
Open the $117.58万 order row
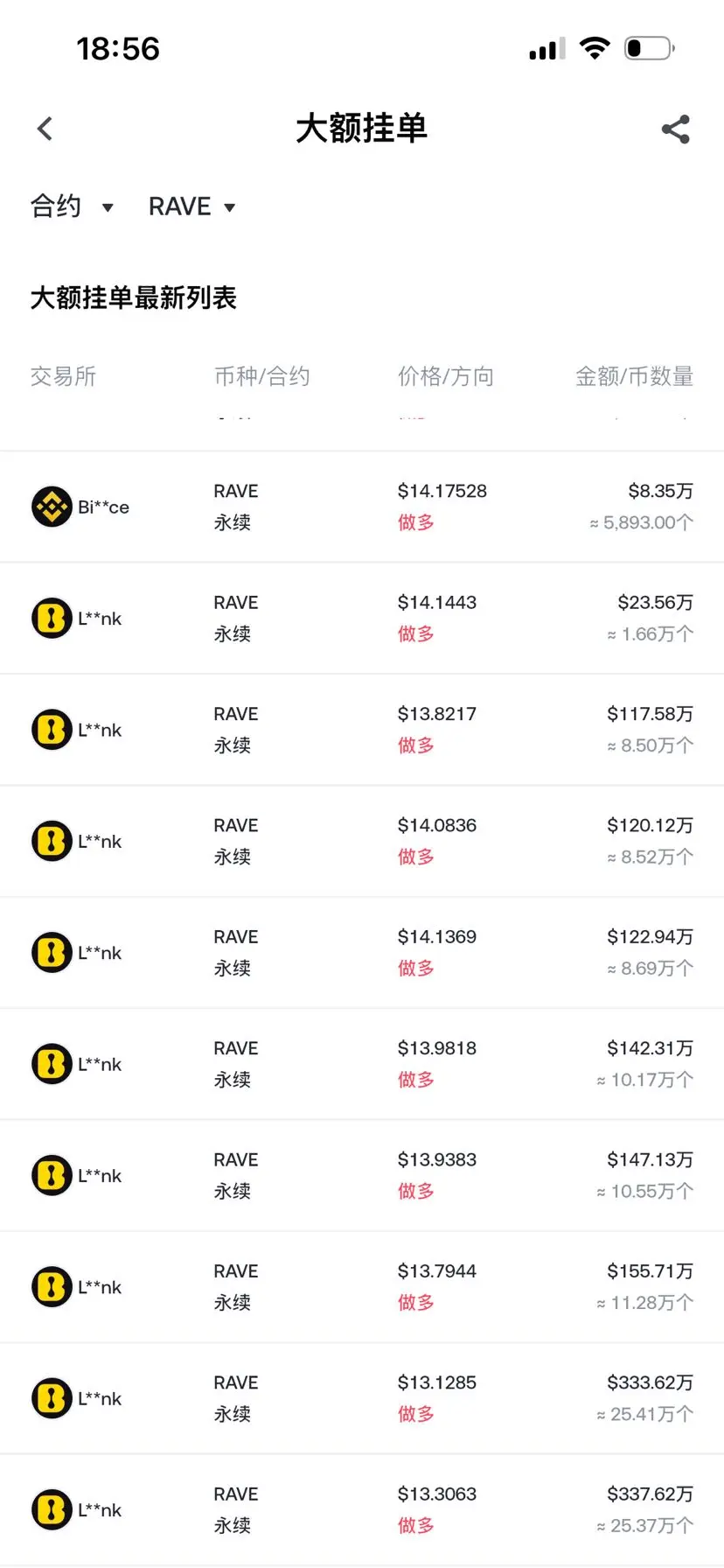click(x=362, y=730)
